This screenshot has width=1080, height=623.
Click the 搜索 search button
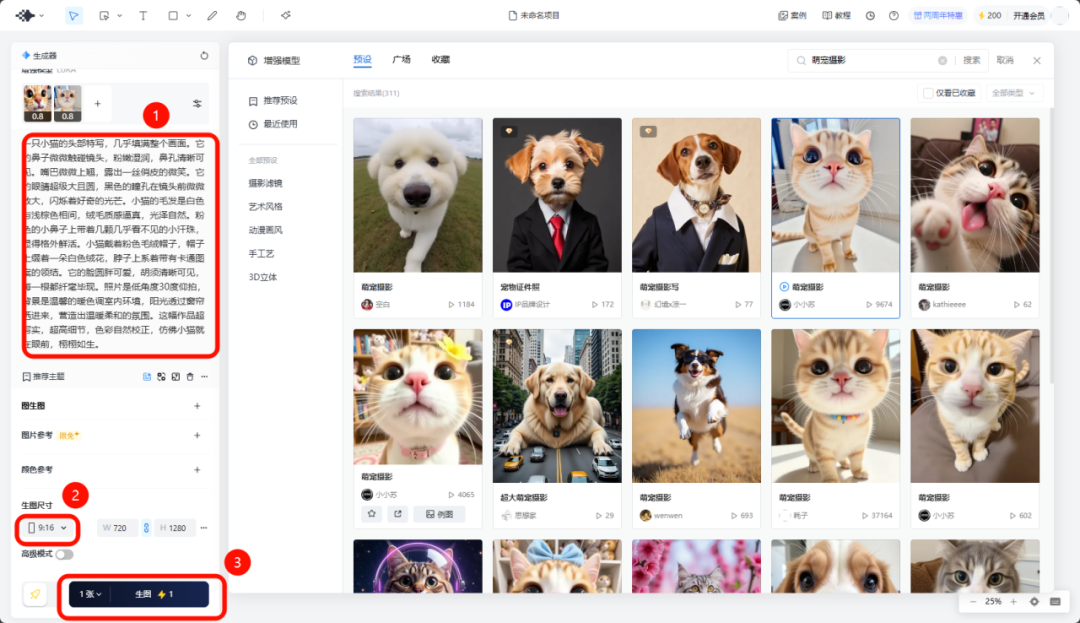[972, 61]
